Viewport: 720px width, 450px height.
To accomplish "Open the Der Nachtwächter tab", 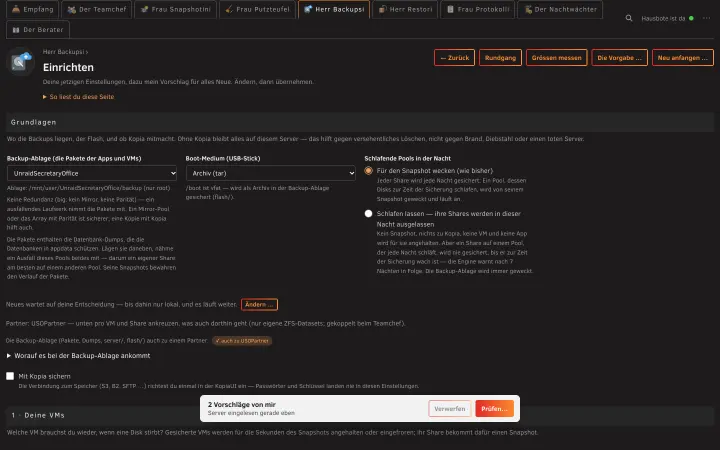I will pyautogui.click(x=560, y=9).
